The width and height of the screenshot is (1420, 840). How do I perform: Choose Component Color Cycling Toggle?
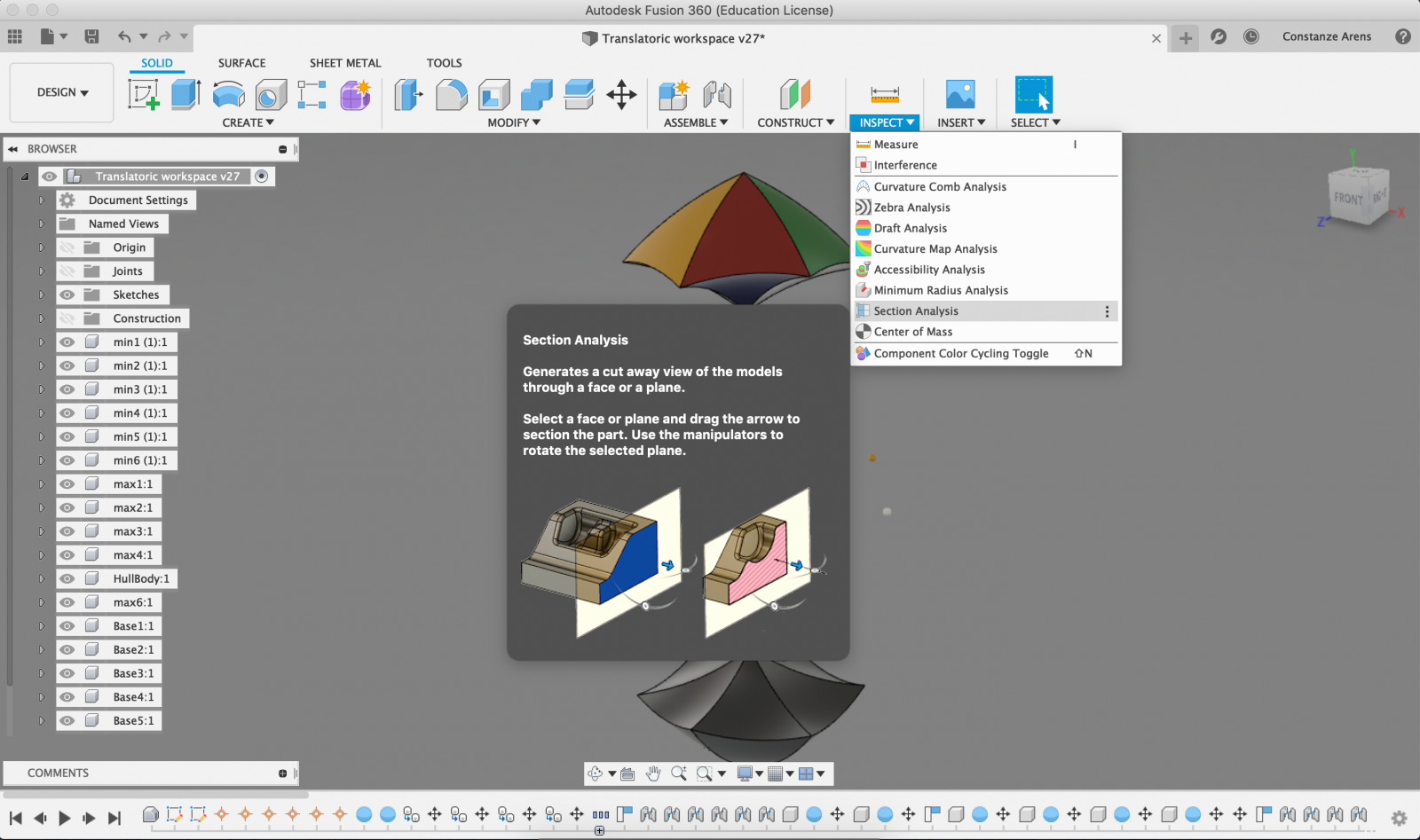[x=985, y=353]
